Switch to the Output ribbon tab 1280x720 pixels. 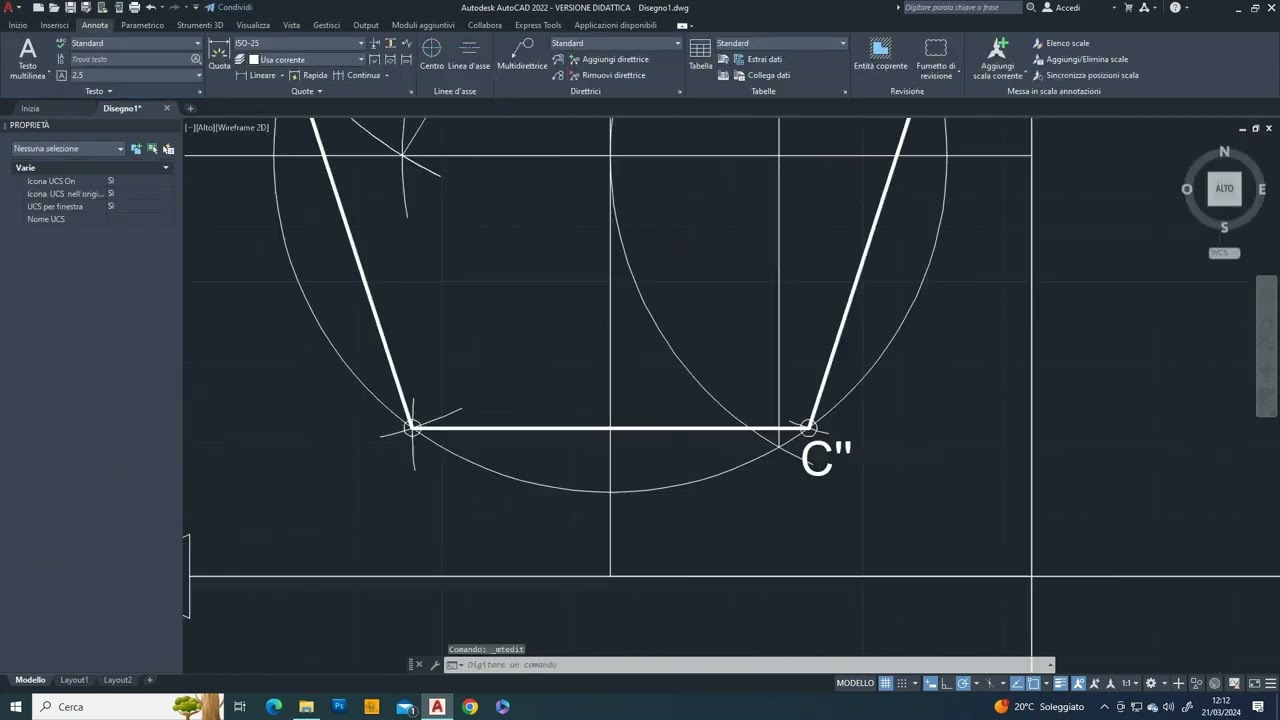click(366, 25)
